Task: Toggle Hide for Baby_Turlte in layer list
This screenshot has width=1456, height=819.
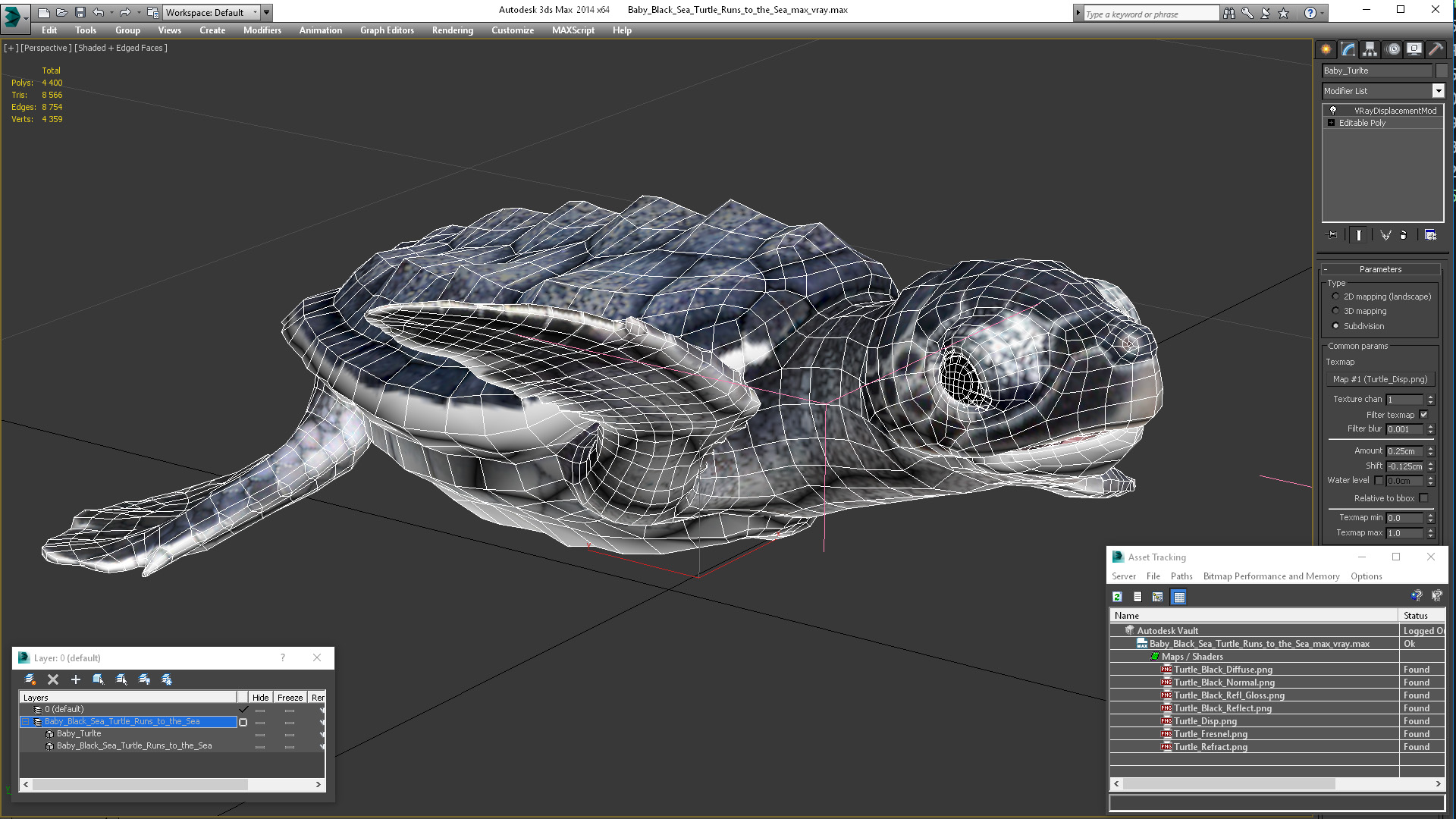Action: [260, 734]
